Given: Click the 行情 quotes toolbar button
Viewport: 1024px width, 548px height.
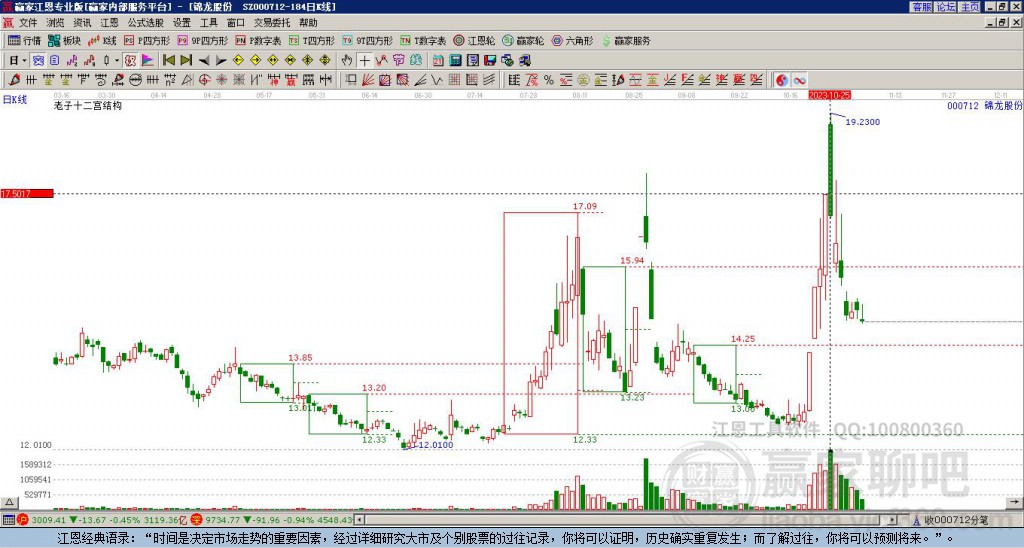Looking at the screenshot, I should pyautogui.click(x=25, y=40).
